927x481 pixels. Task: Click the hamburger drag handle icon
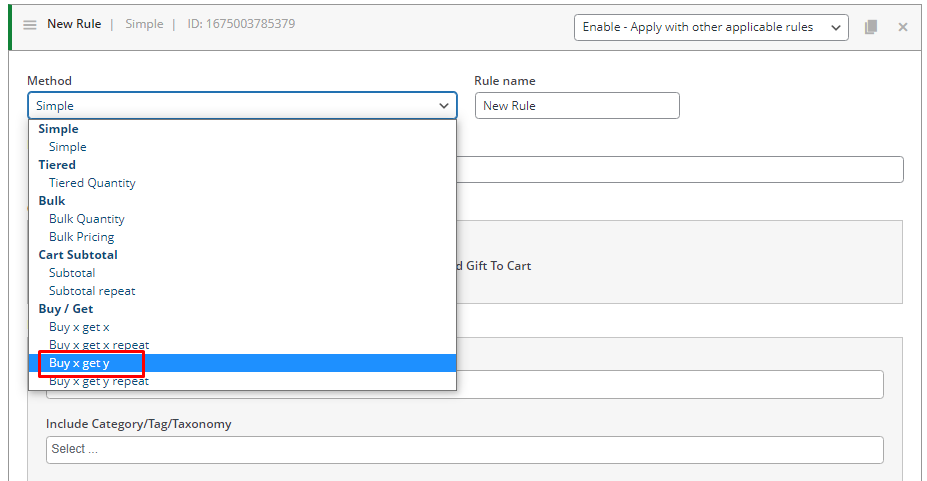(x=30, y=25)
